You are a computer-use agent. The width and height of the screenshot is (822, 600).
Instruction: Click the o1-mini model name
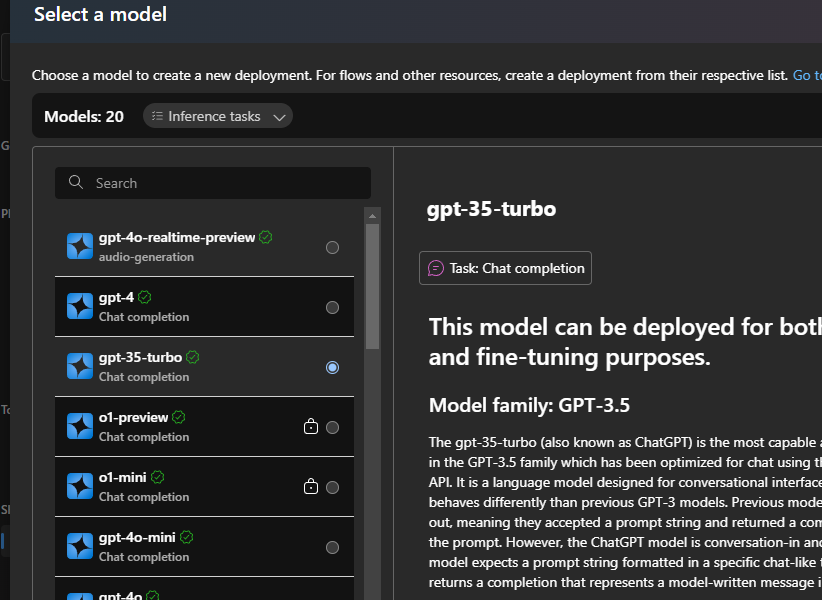pyautogui.click(x=123, y=477)
